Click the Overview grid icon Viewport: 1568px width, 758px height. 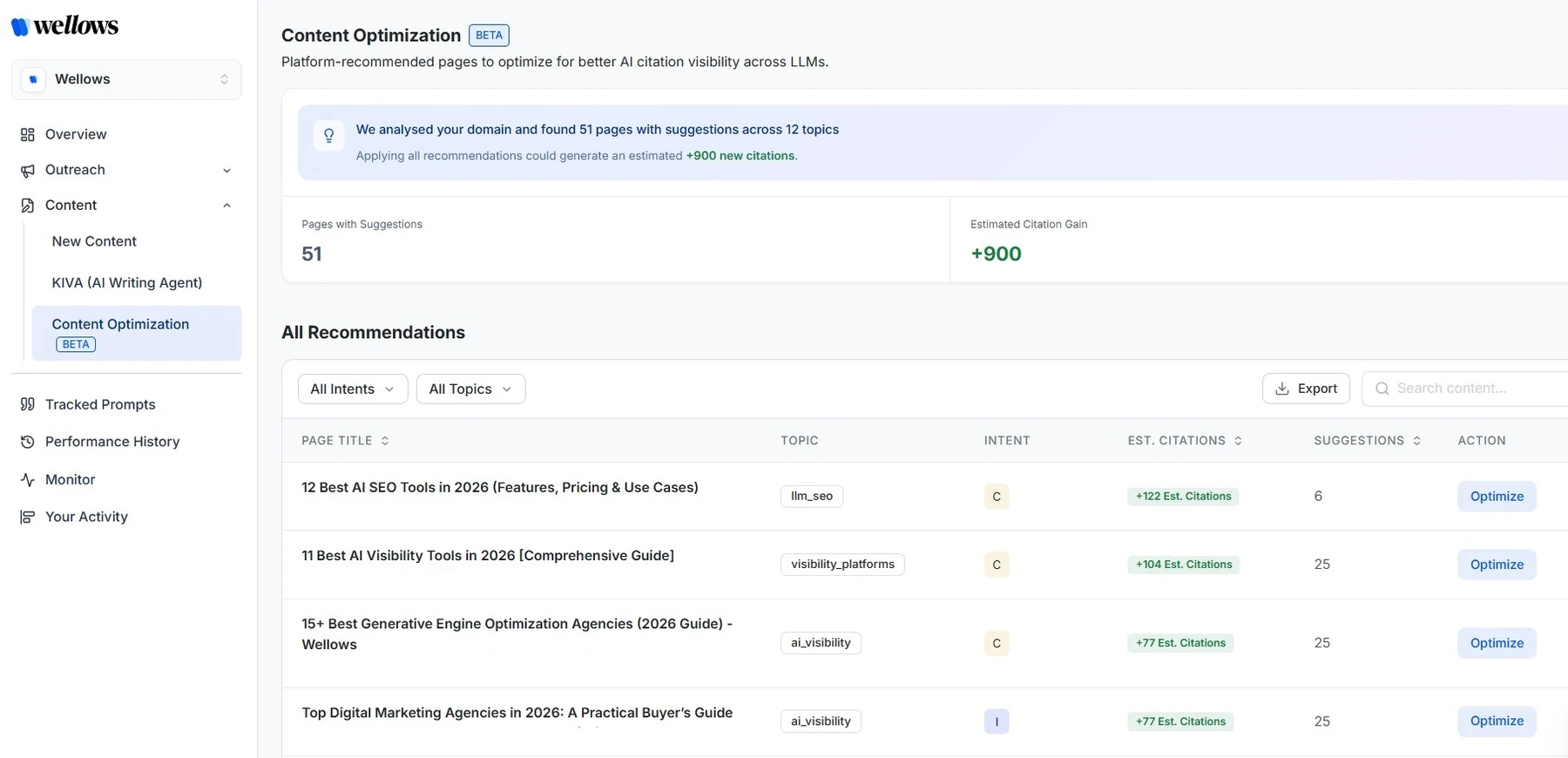(x=28, y=134)
